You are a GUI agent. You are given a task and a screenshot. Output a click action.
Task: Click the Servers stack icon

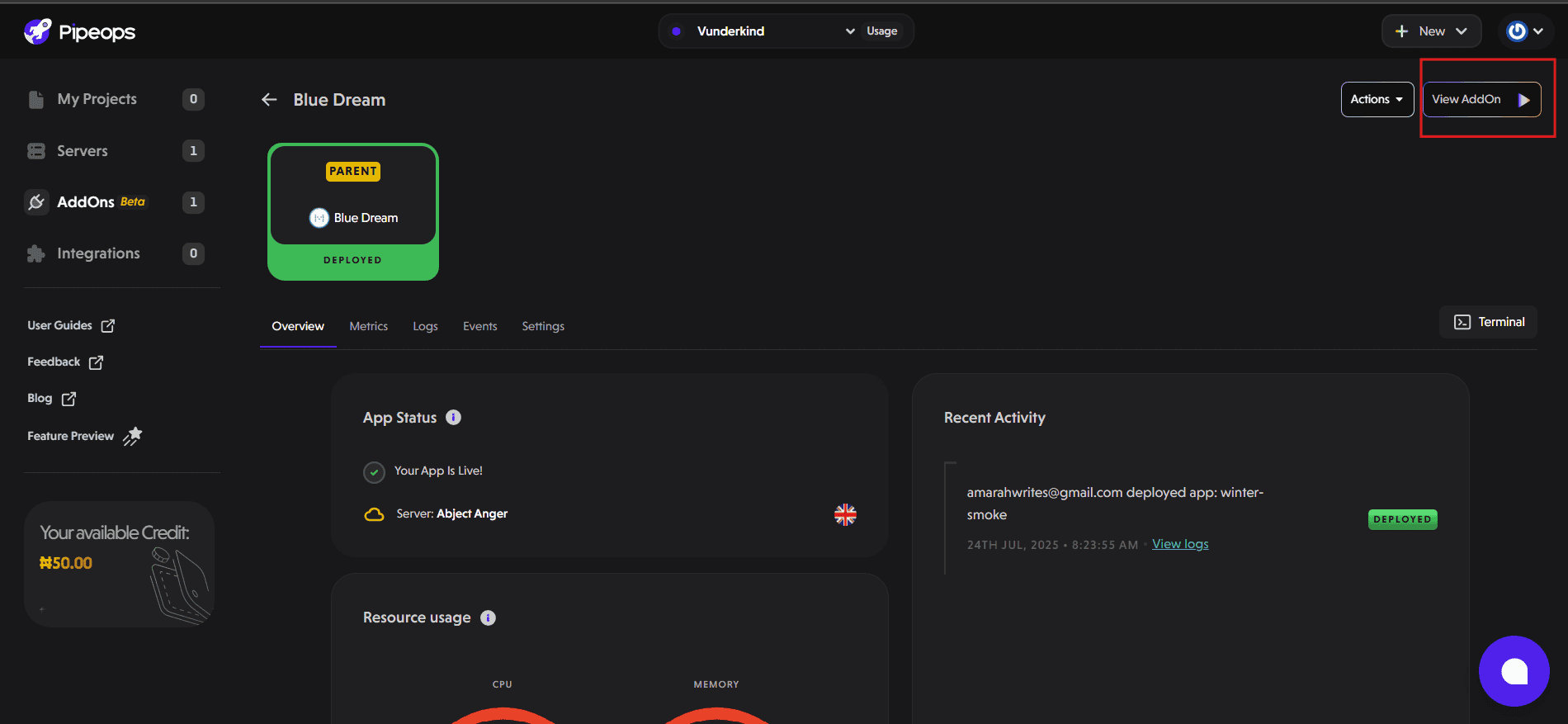(36, 151)
